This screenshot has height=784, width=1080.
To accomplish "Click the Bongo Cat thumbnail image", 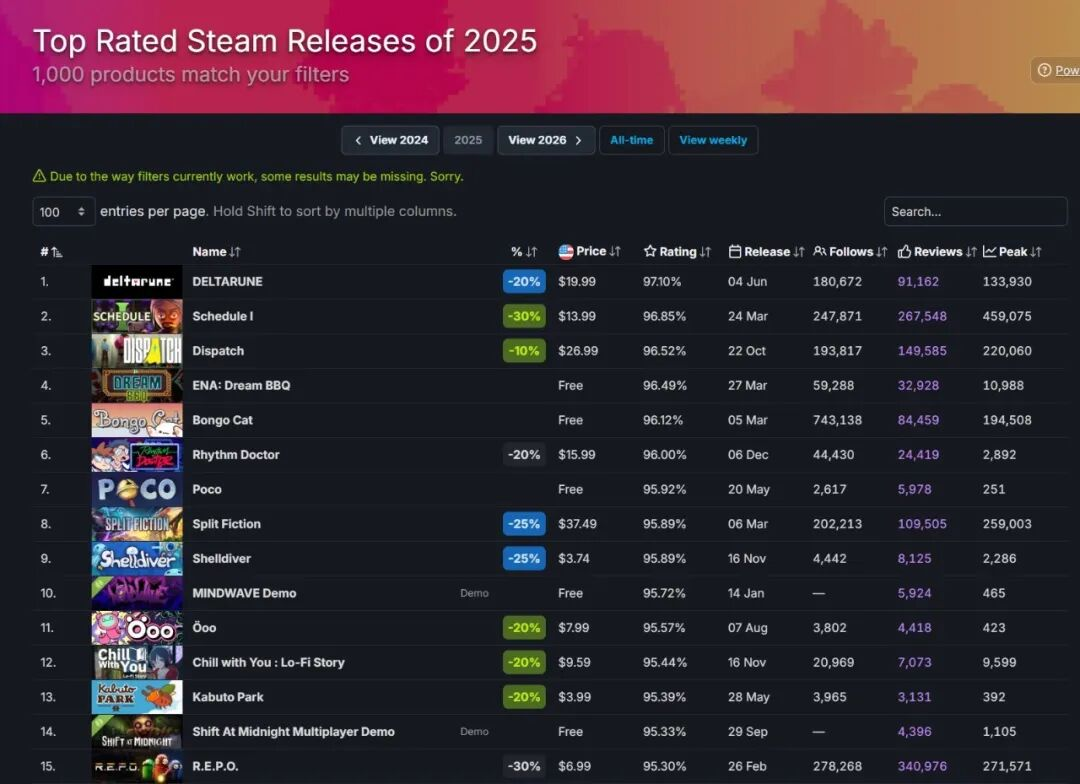I will [x=137, y=420].
